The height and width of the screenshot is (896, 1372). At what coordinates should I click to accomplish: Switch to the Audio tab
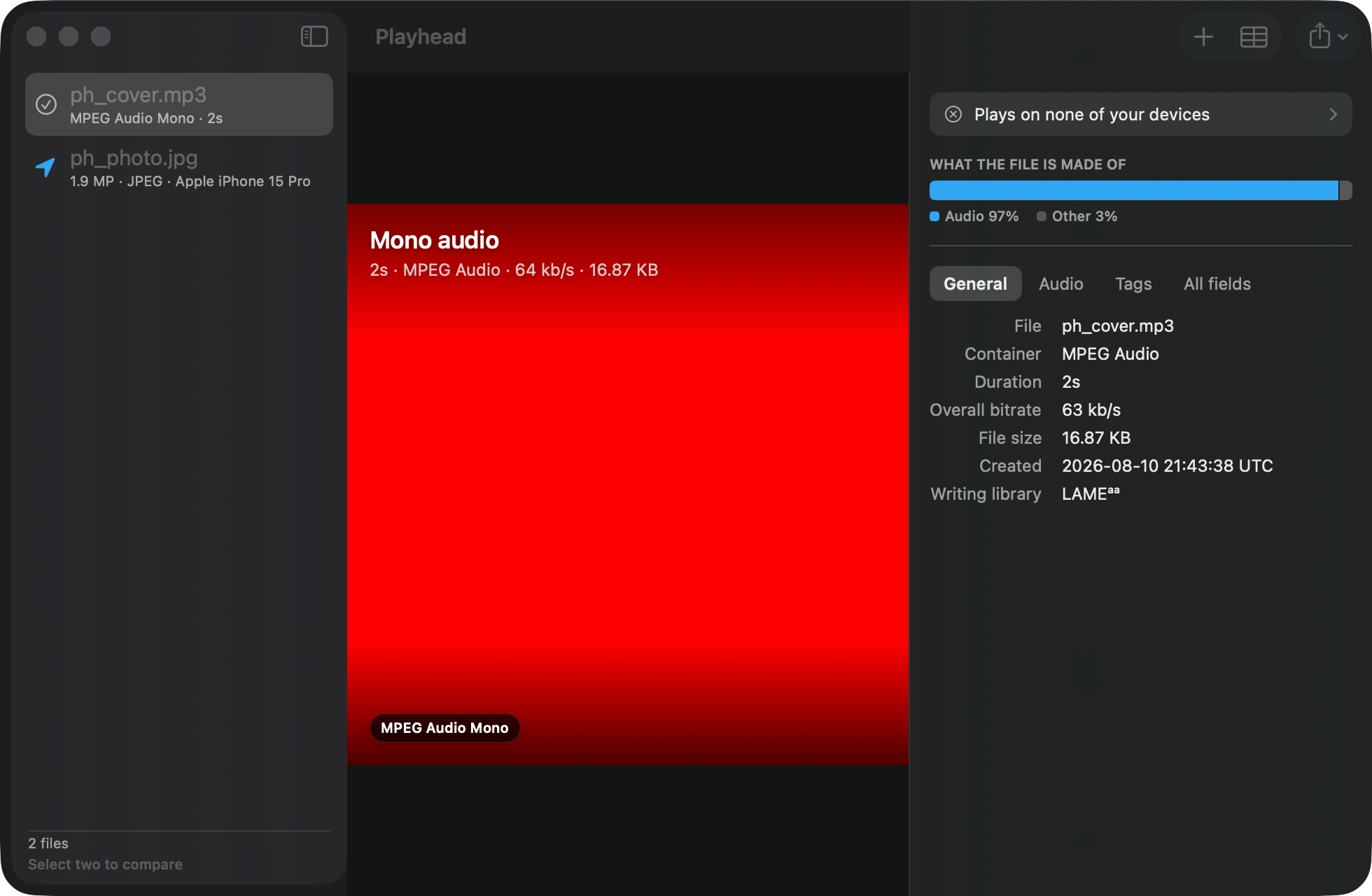(x=1060, y=283)
